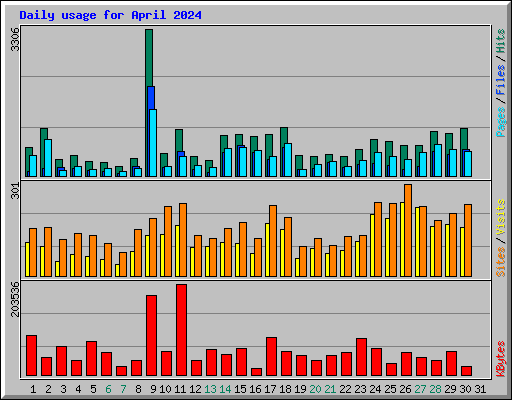This screenshot has width=512, height=400.
Task: Click green weekend day label 20
Action: pos(315,389)
